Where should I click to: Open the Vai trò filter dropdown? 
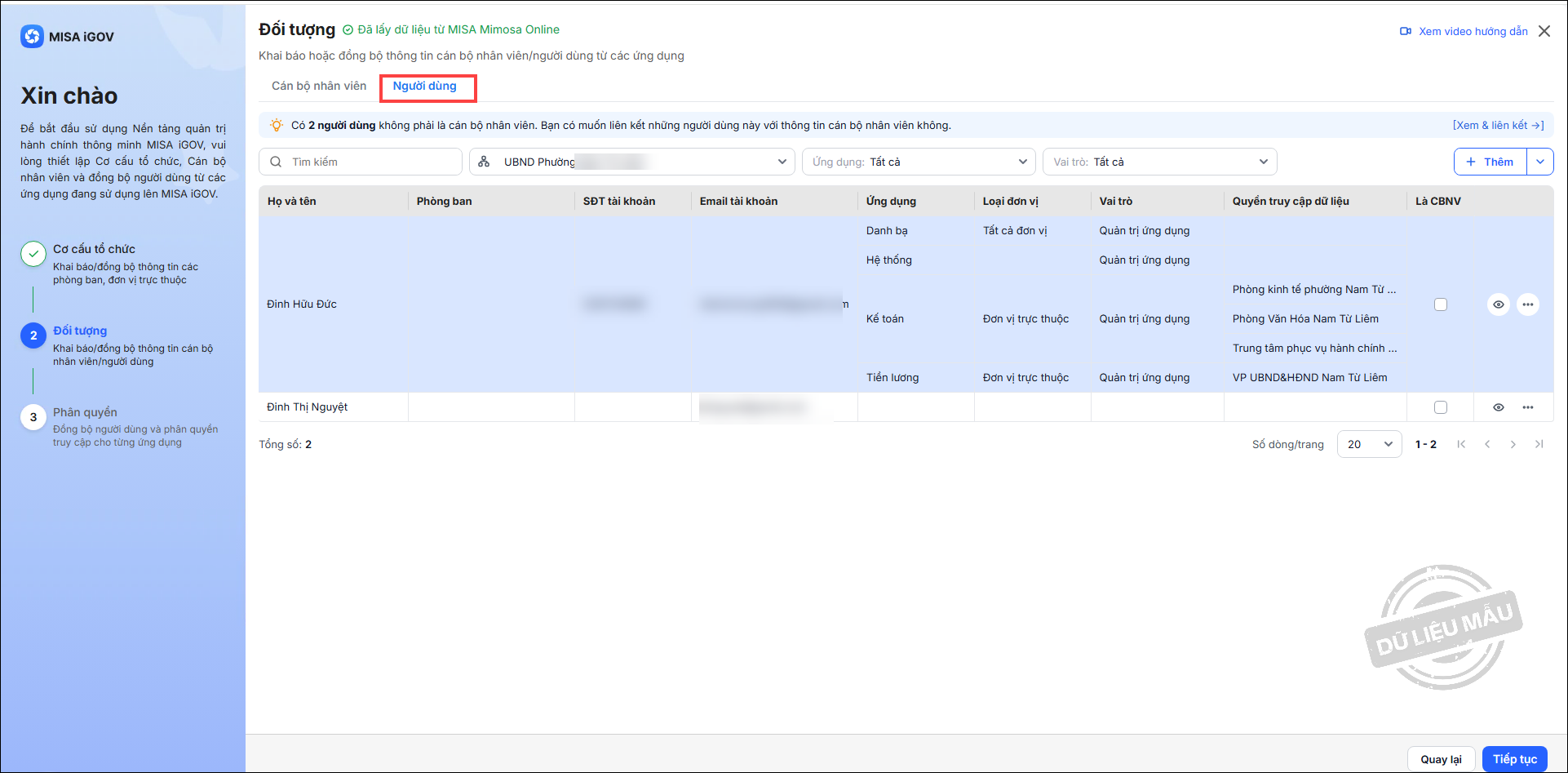(1160, 162)
